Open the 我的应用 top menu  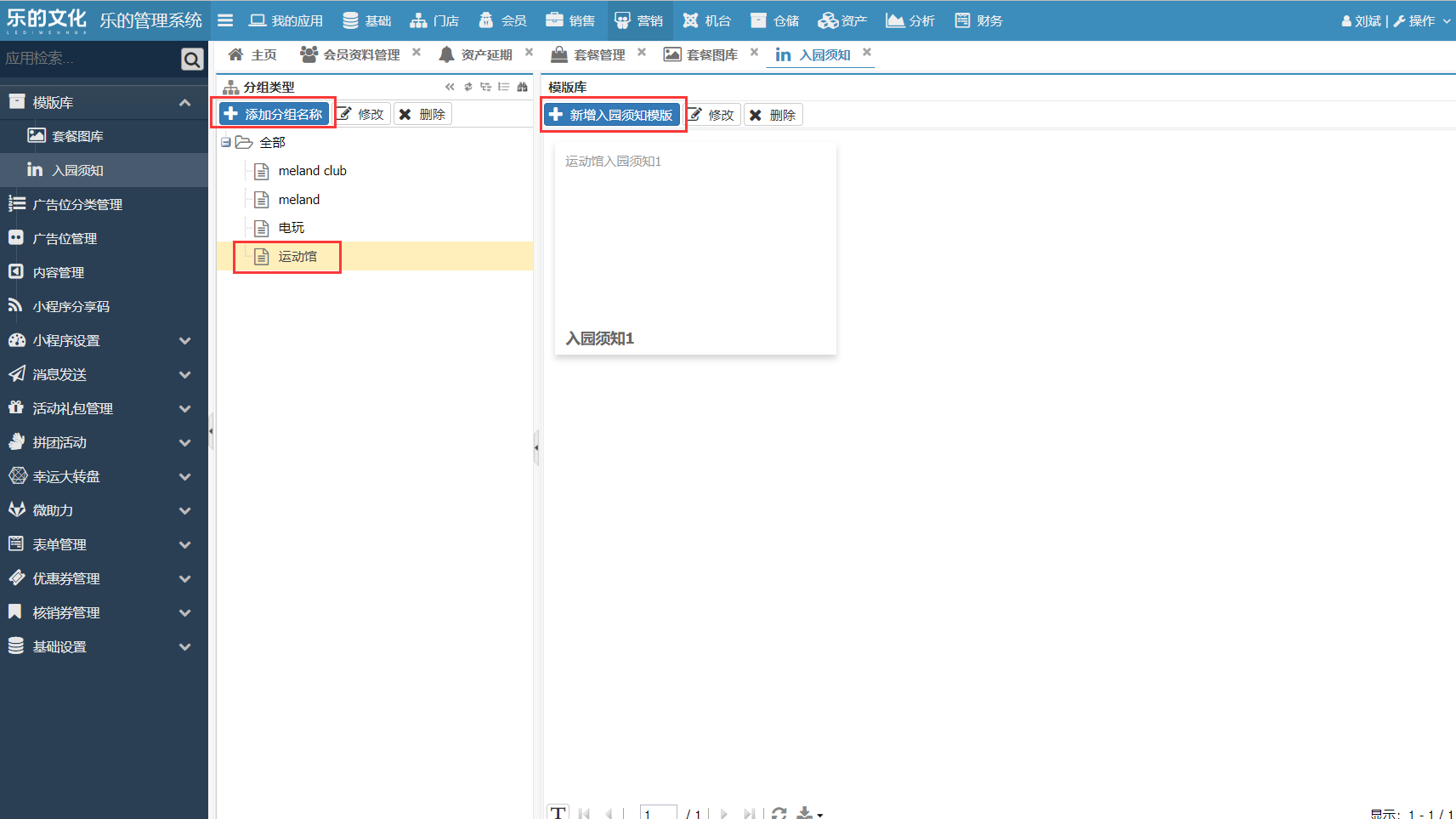(x=286, y=20)
